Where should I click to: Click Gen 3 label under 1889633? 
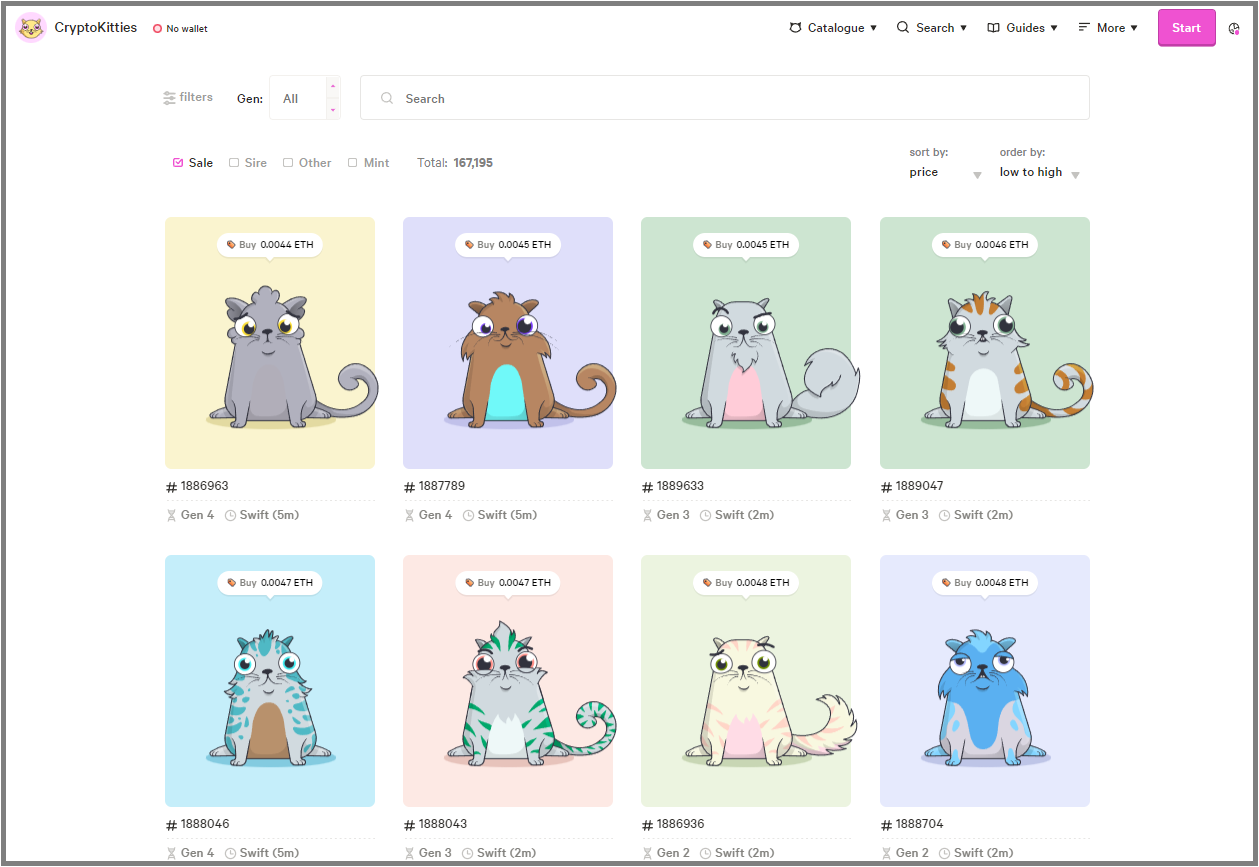click(x=673, y=515)
